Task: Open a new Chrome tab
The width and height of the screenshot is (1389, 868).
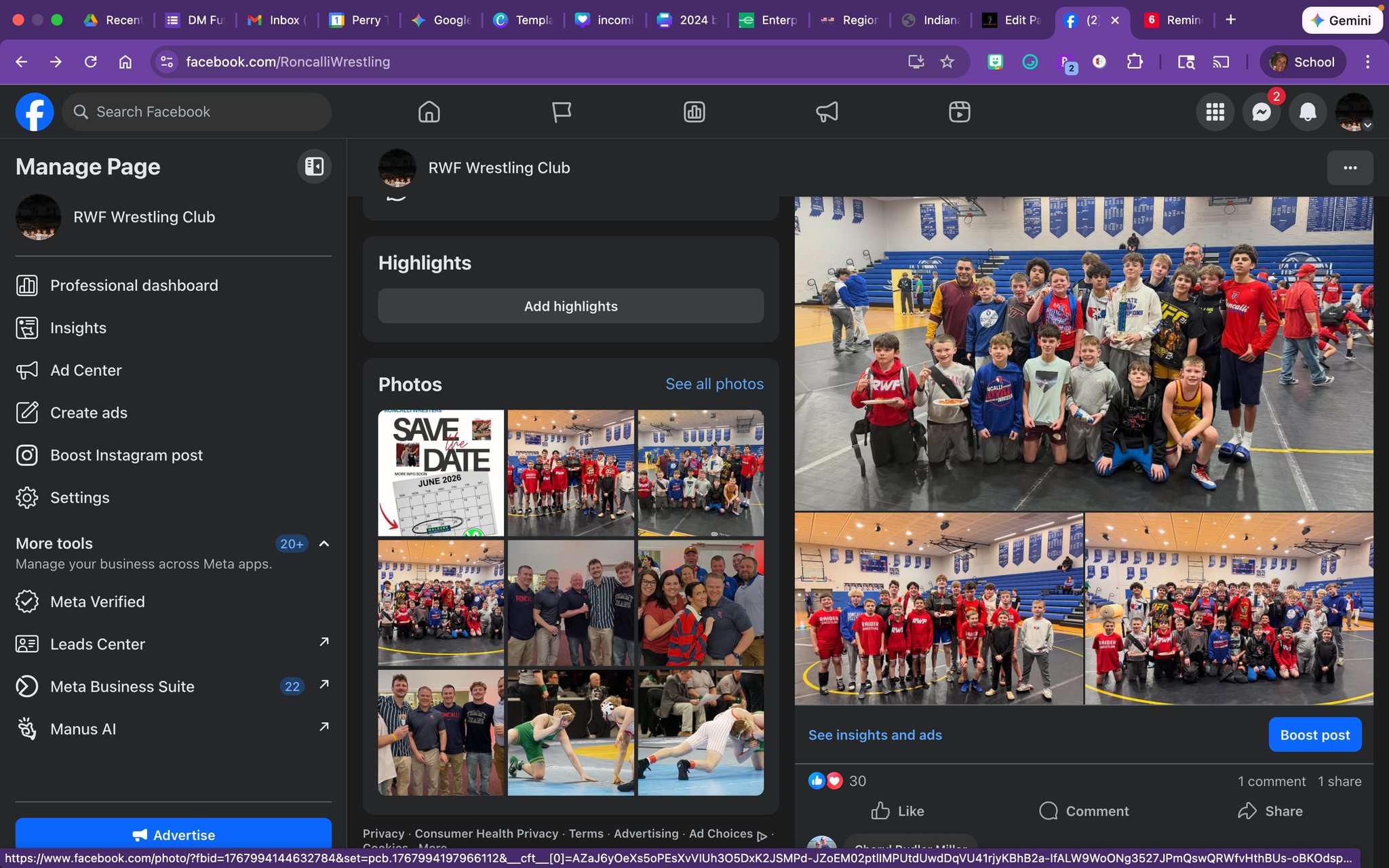Action: pos(1230,20)
